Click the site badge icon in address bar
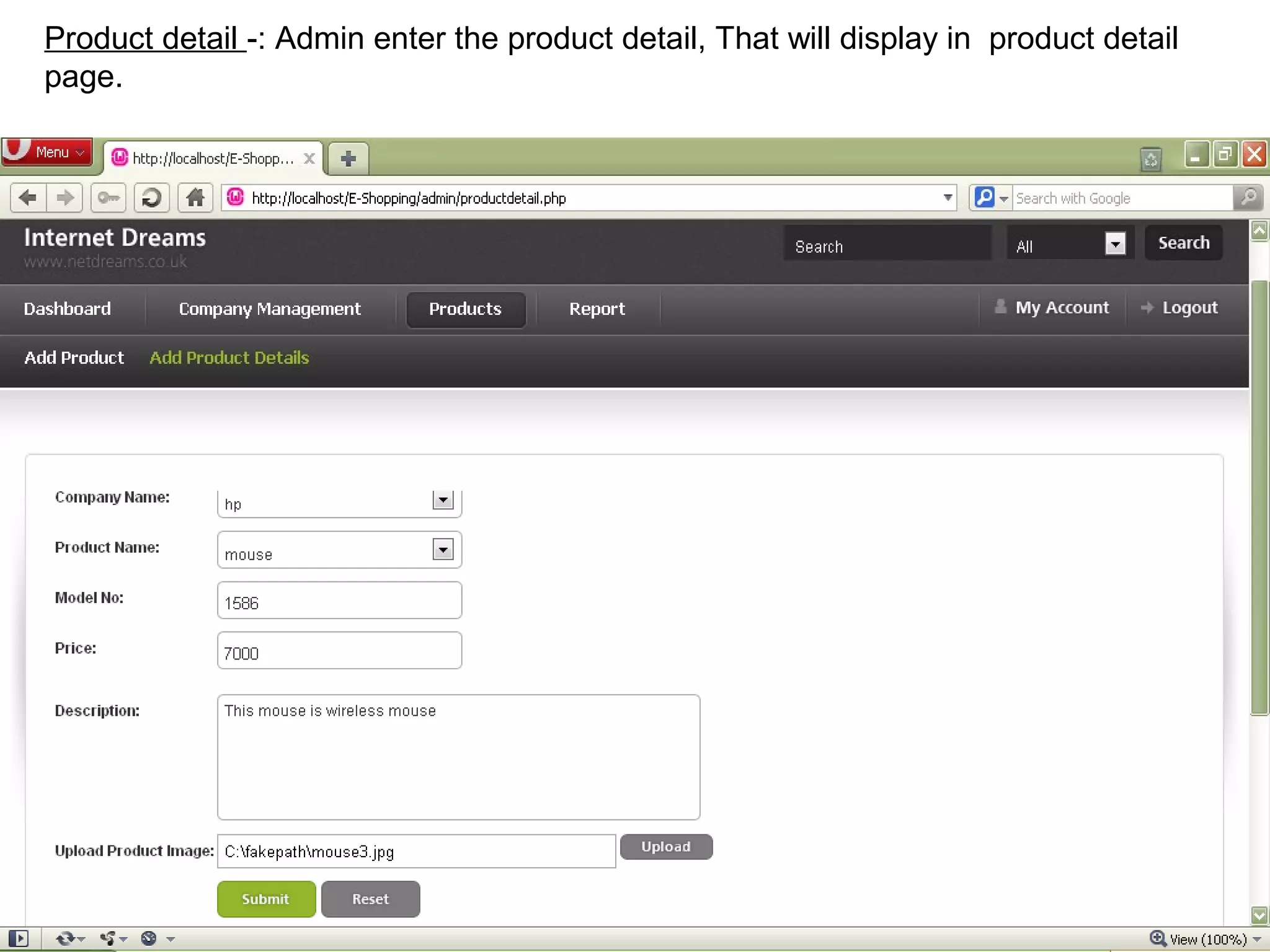 tap(236, 198)
